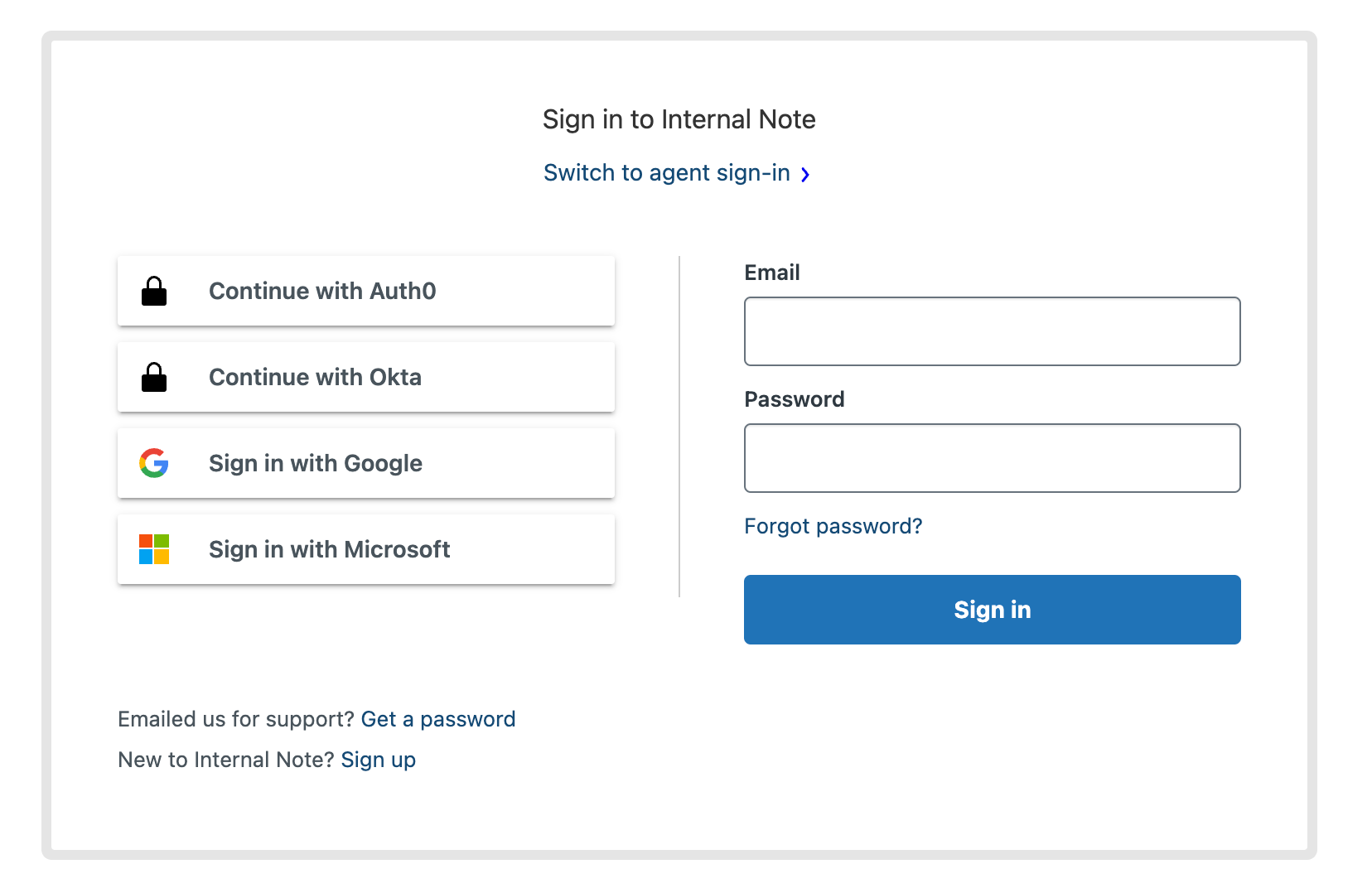Click the Email field label
This screenshot has height=893, width=1372.
(771, 273)
